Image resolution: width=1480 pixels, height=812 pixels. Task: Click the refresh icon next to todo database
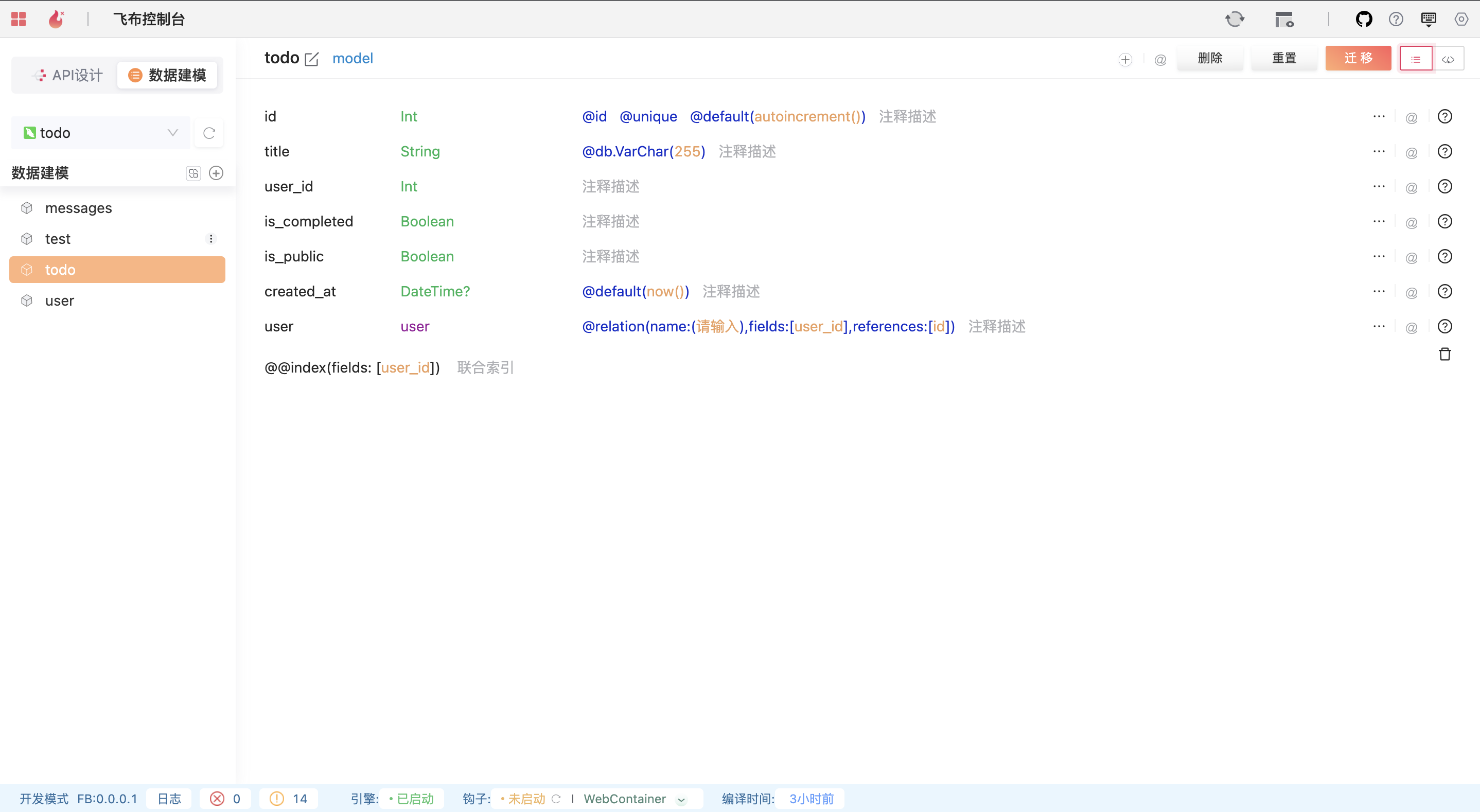coord(209,133)
